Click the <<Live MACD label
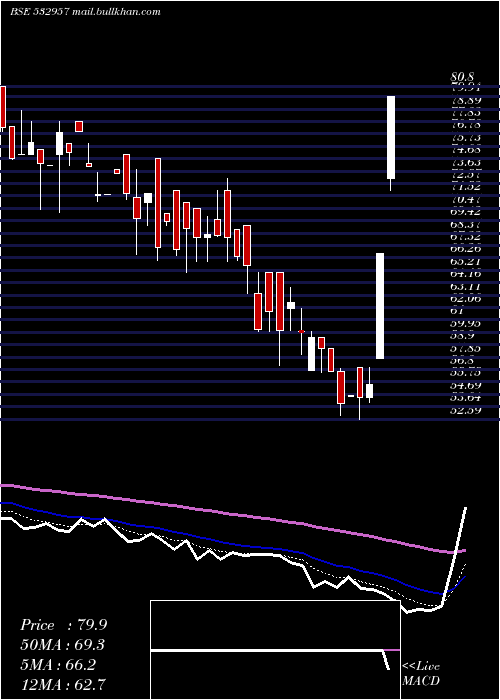The image size is (500, 700). [x=421, y=674]
